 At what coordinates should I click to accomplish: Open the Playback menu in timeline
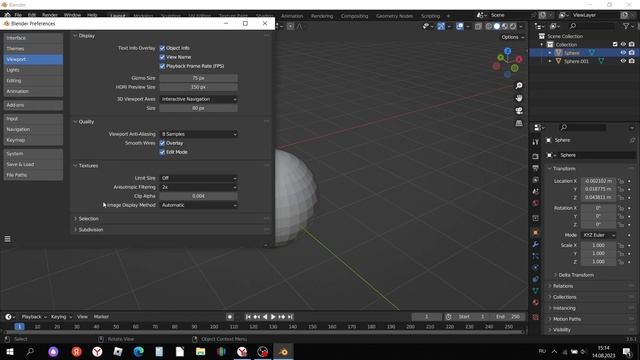point(34,317)
